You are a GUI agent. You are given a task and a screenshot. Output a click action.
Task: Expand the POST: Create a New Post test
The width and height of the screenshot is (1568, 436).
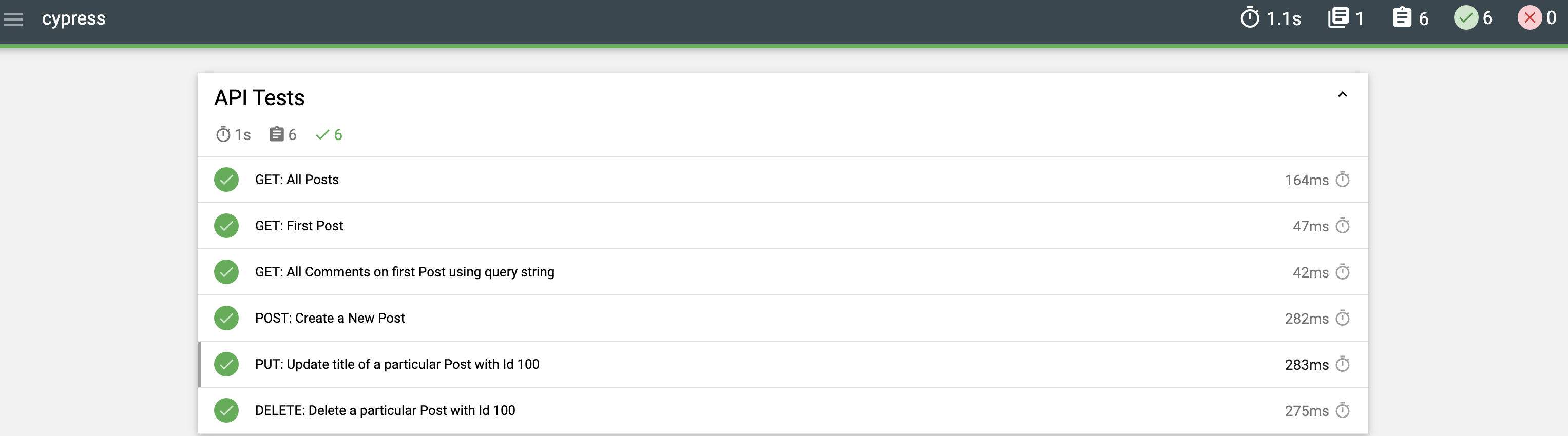point(329,318)
